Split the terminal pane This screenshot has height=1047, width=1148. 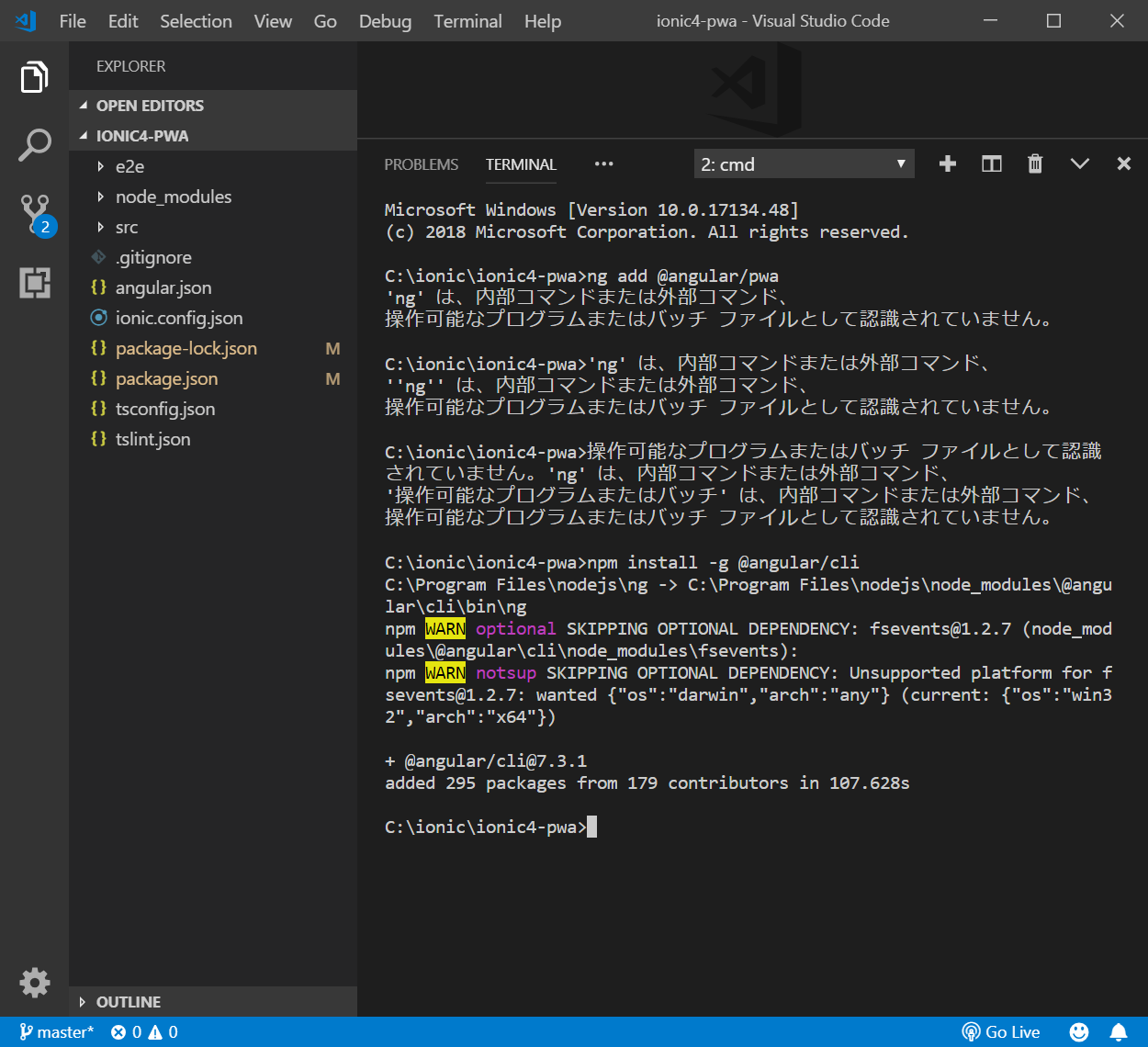(x=992, y=163)
